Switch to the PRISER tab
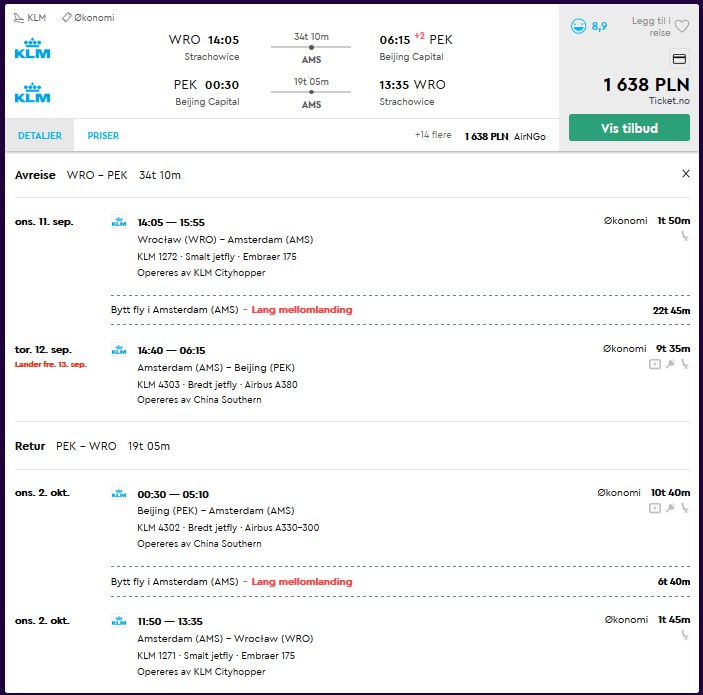 [x=103, y=135]
